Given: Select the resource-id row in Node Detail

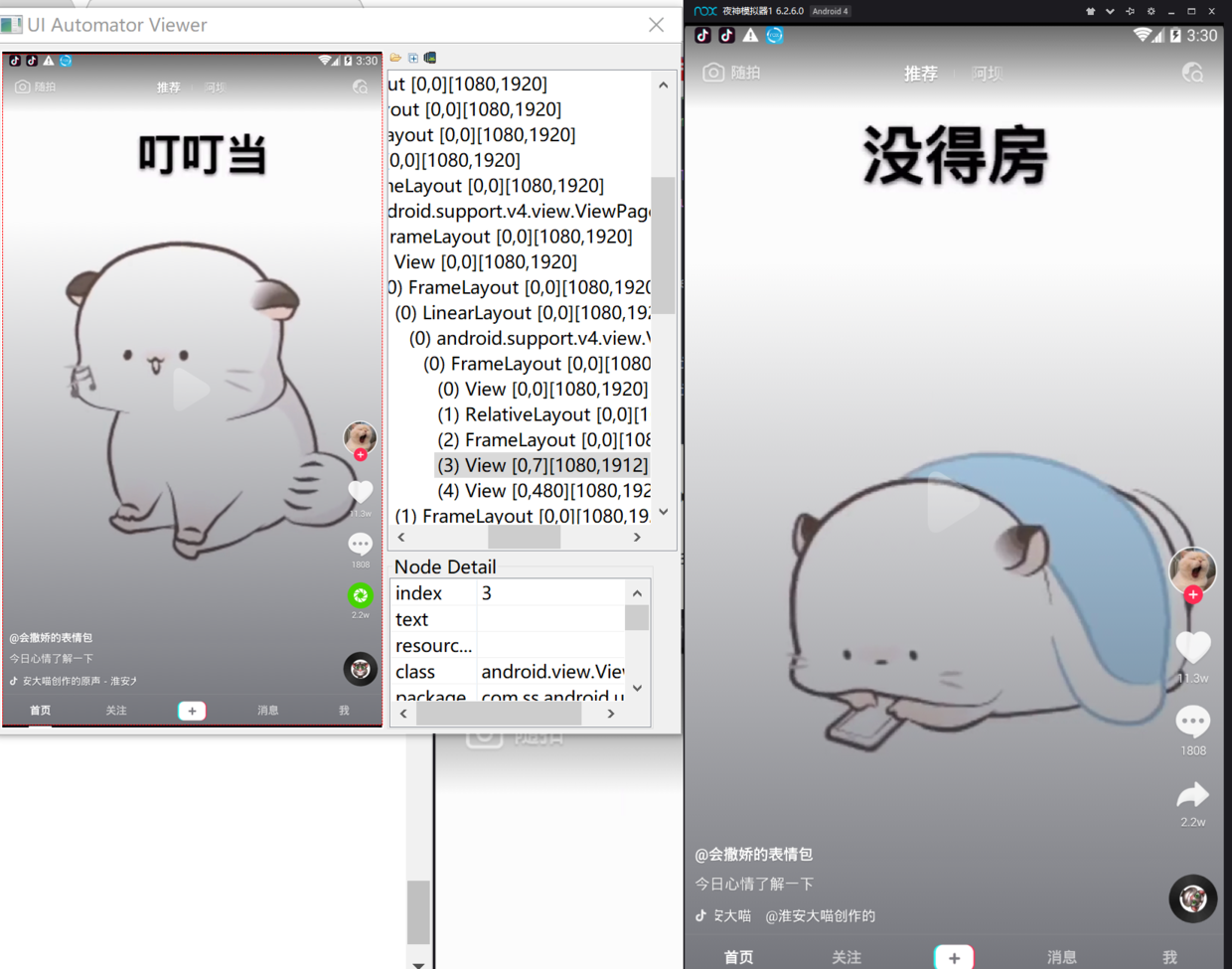Looking at the screenshot, I should pos(508,645).
